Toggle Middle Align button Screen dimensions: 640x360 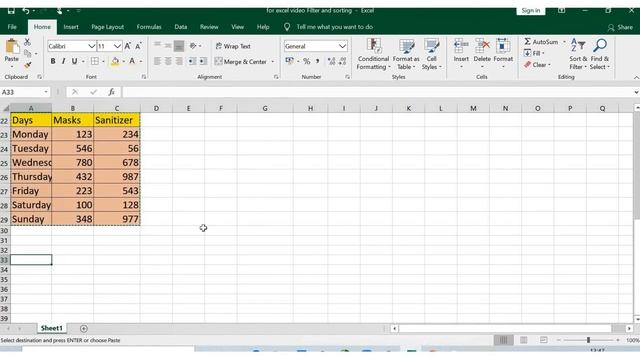click(168, 46)
